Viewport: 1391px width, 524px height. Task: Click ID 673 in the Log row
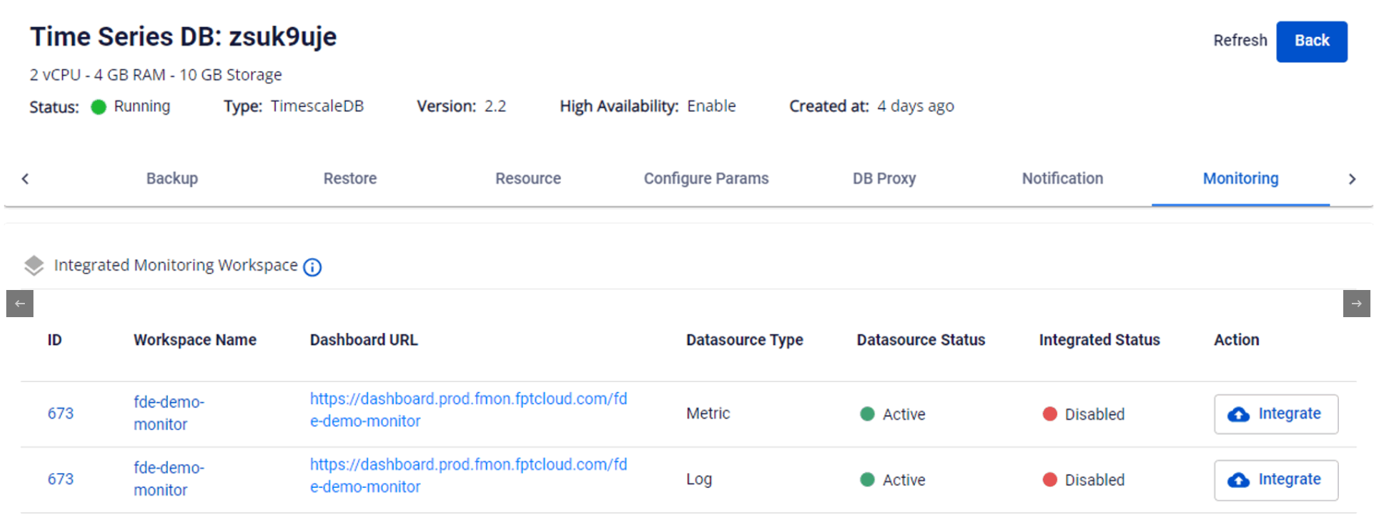60,479
